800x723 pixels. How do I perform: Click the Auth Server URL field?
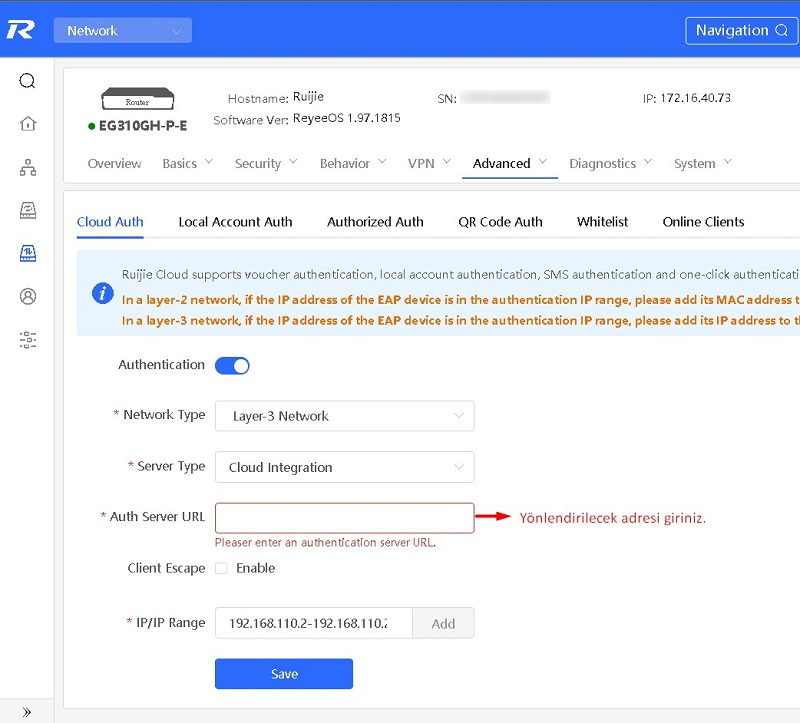344,518
